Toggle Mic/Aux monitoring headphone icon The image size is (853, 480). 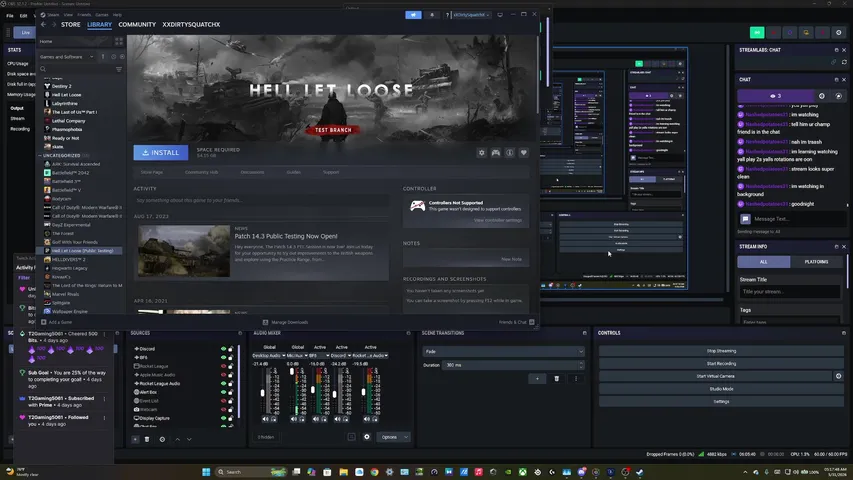302,419
